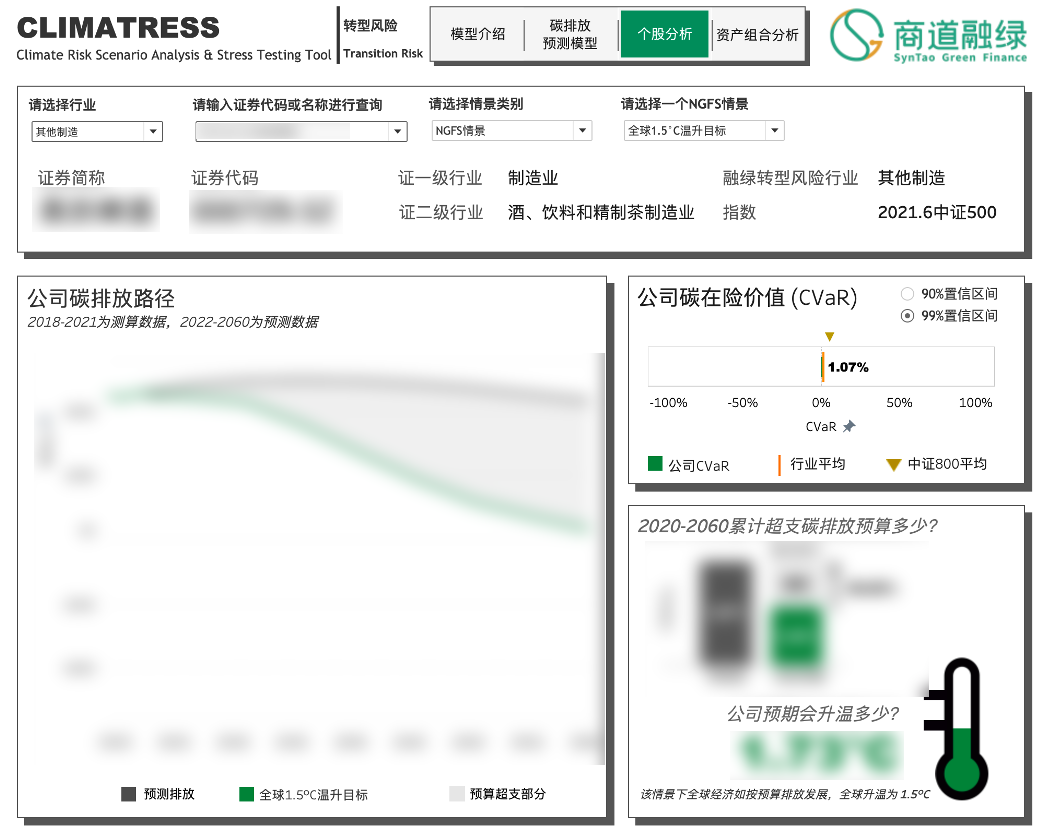This screenshot has height=833, width=1045.
Task: Click the CVaR 1.07% bar chart
Action: (x=821, y=367)
